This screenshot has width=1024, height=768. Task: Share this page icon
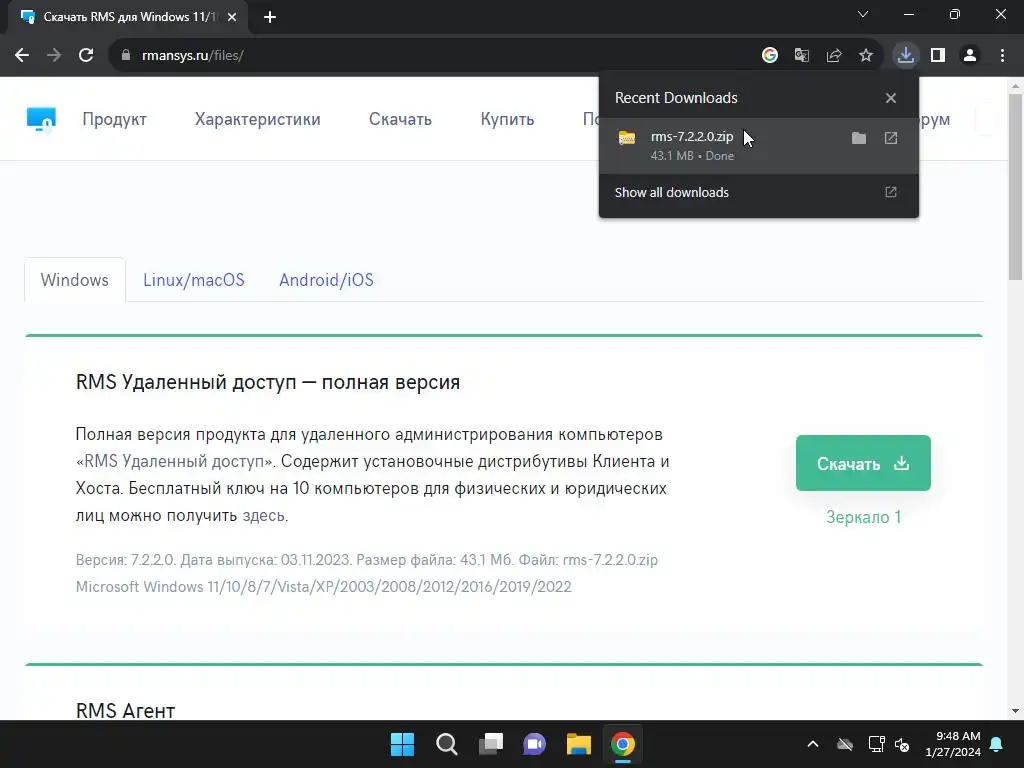(x=834, y=56)
